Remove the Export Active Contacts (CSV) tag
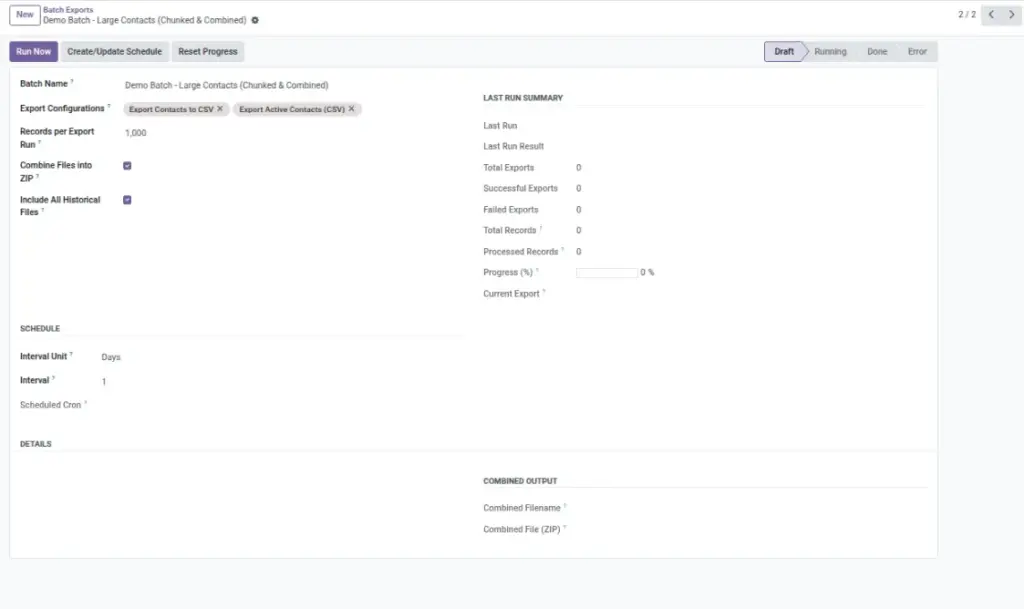 coord(351,109)
